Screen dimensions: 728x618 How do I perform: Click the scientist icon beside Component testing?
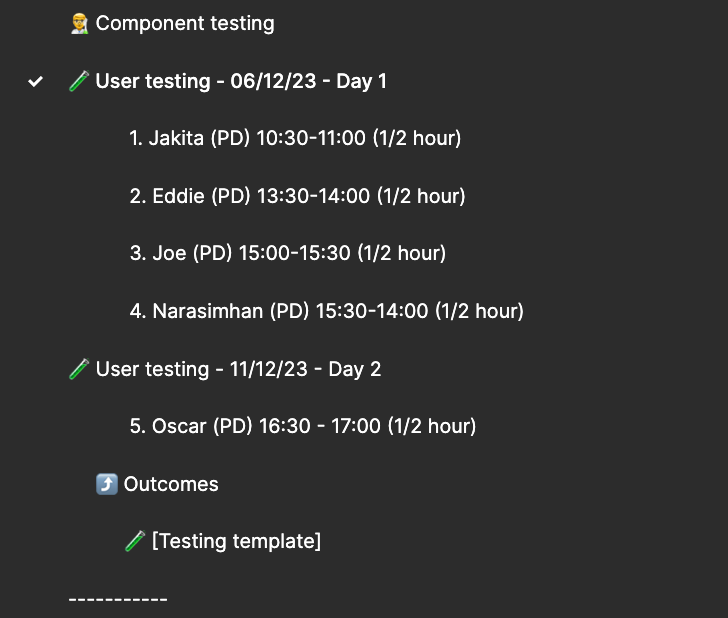pos(79,24)
